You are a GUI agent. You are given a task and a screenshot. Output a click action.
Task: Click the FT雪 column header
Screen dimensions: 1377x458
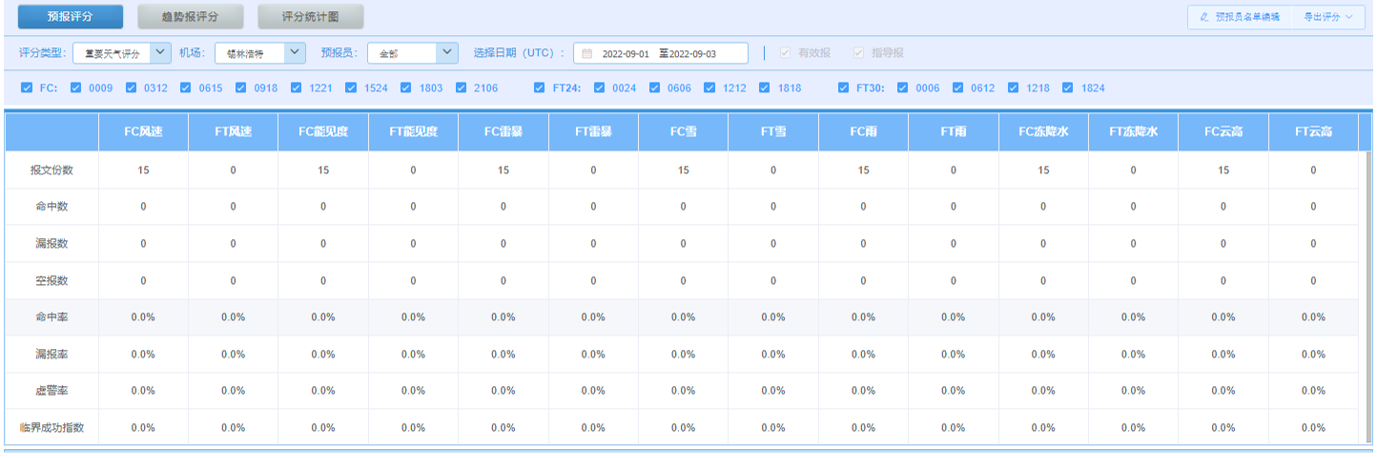(773, 132)
